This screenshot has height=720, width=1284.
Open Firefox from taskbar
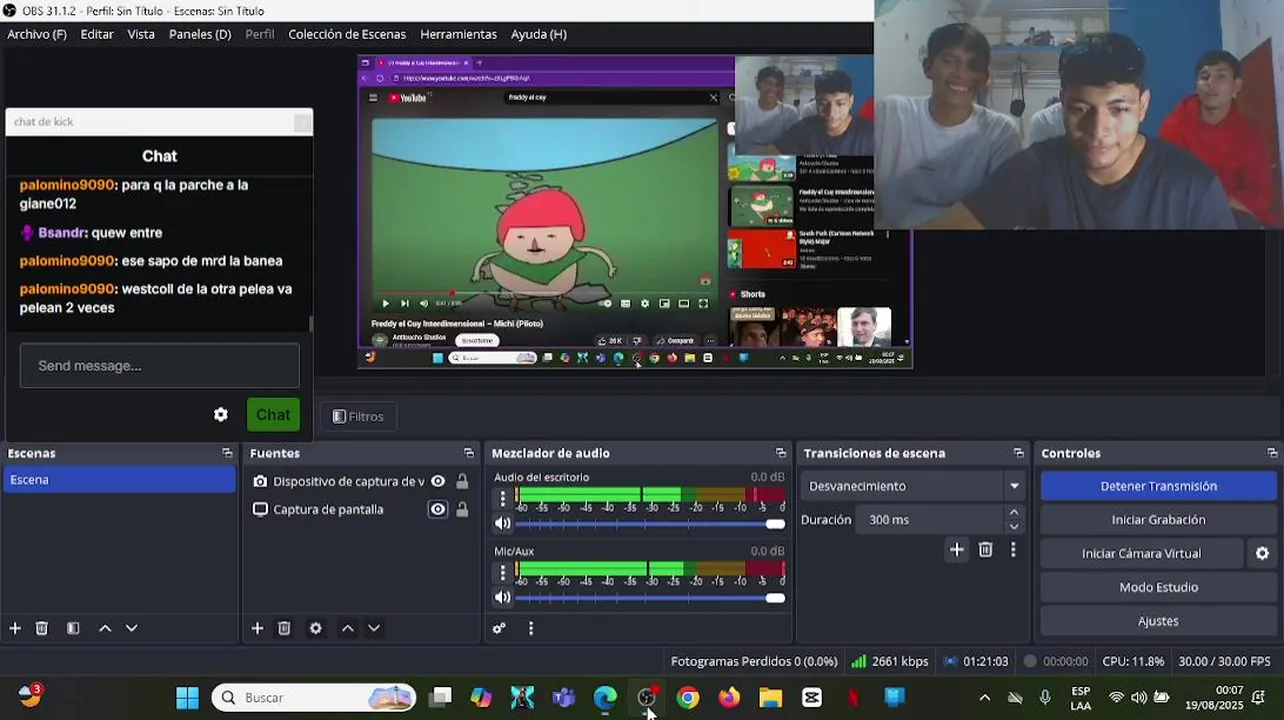point(729,698)
